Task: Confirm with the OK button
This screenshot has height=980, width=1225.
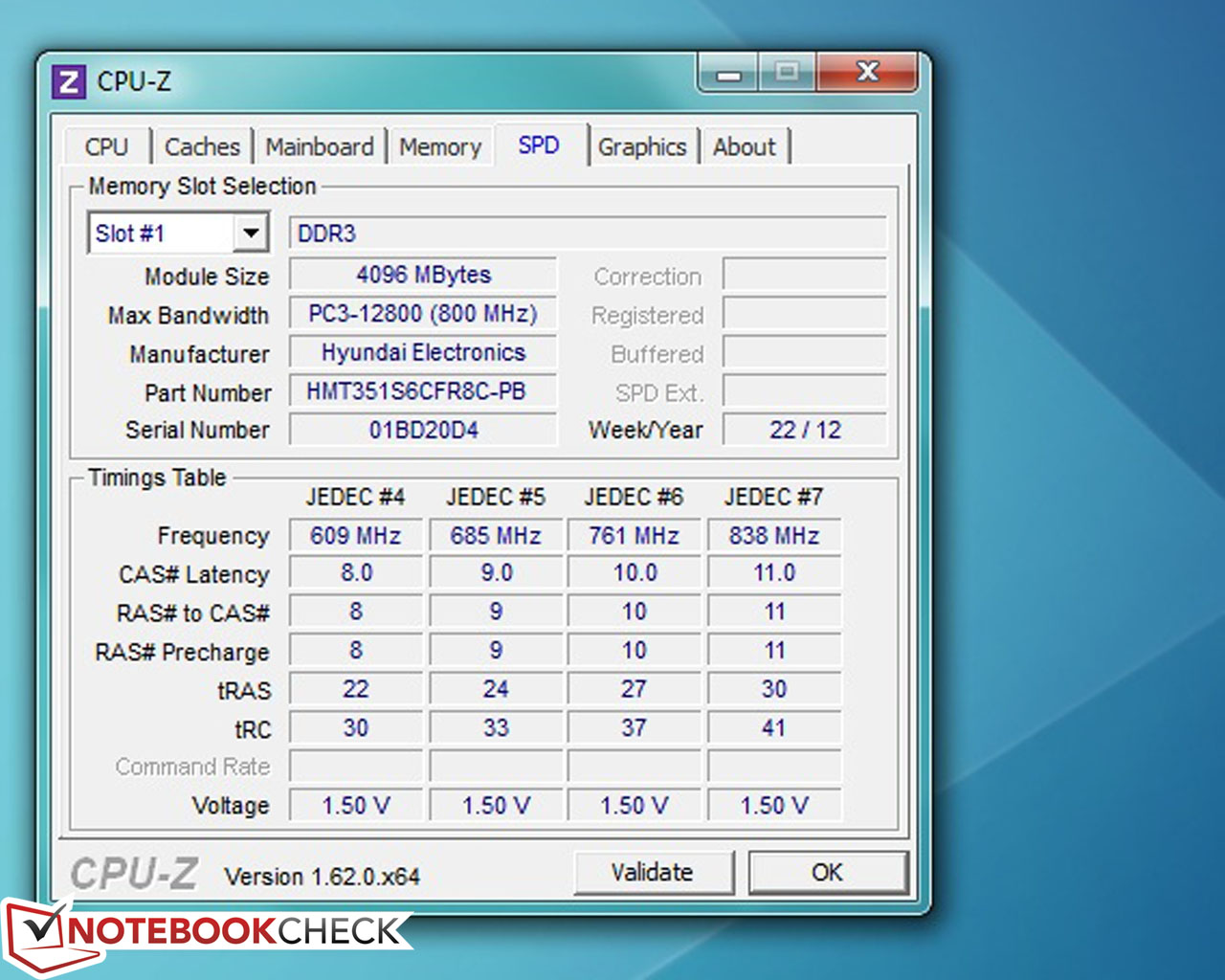Action: pyautogui.click(x=827, y=872)
